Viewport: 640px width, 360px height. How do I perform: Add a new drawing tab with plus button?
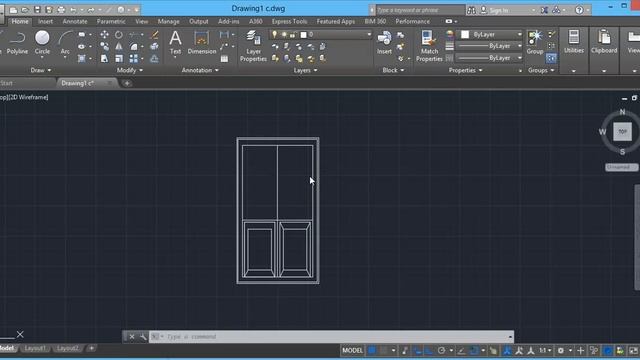pyautogui.click(x=127, y=83)
